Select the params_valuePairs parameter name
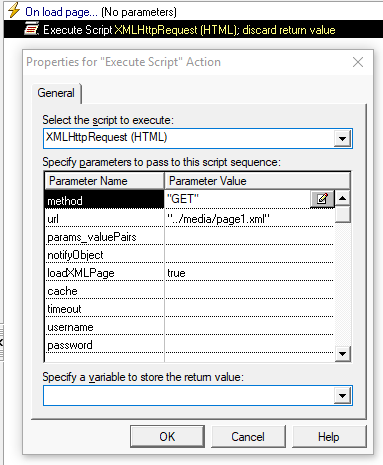Viewport: 383px width, 465px height. (104, 237)
